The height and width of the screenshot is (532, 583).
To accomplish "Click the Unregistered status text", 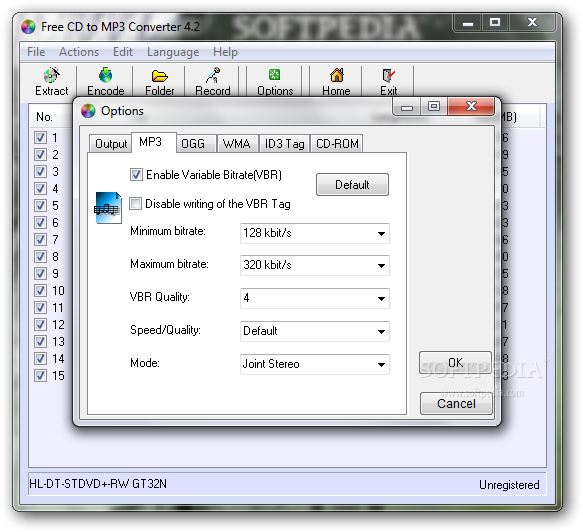I will 509,485.
